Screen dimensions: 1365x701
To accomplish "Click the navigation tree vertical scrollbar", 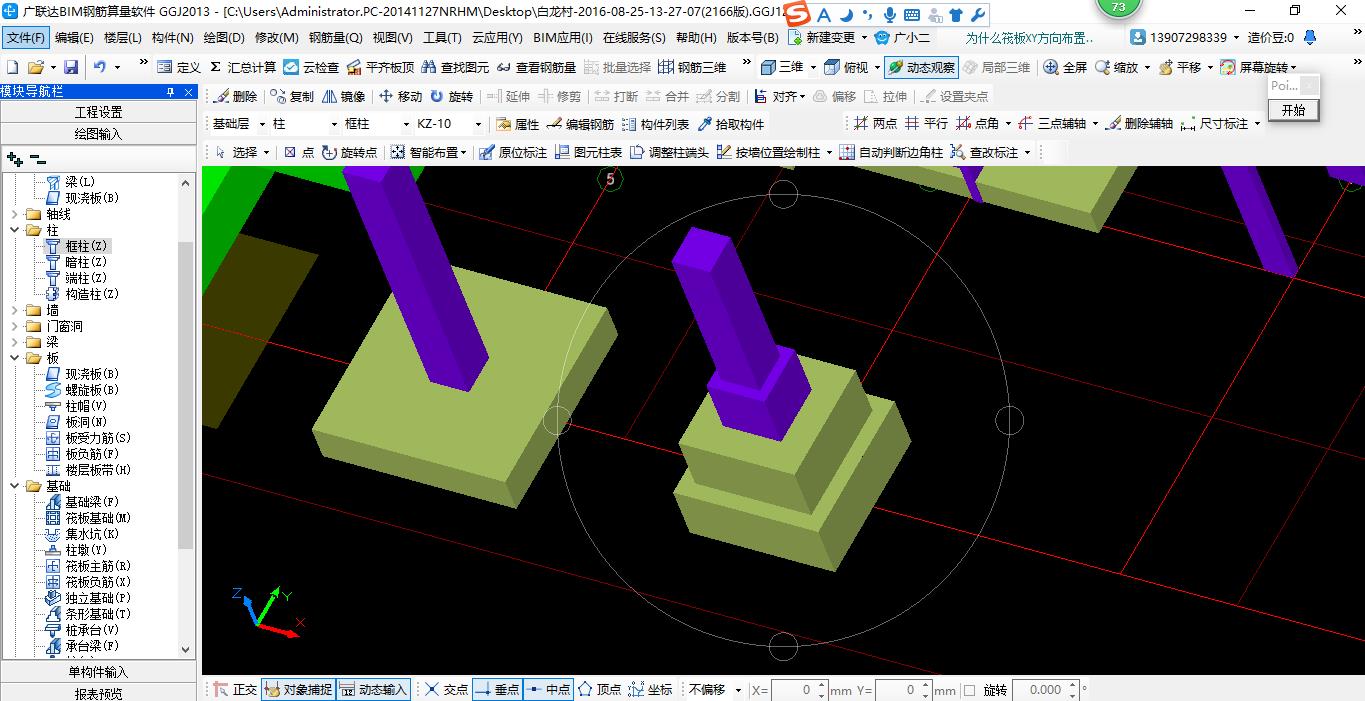I will (186, 395).
